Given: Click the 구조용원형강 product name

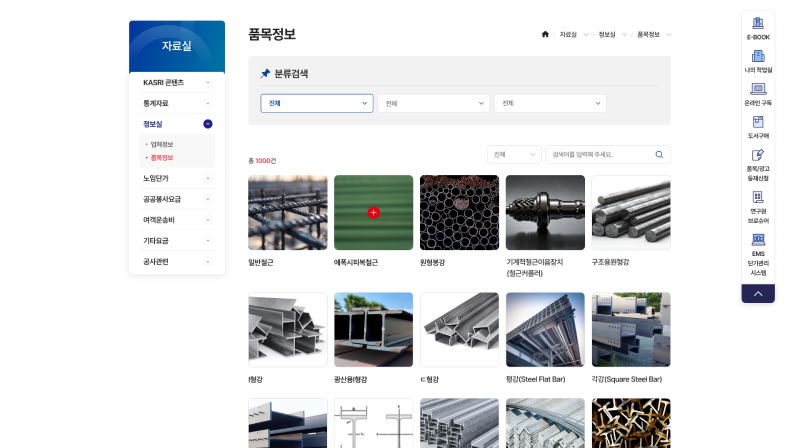Looking at the screenshot, I should coord(611,262).
